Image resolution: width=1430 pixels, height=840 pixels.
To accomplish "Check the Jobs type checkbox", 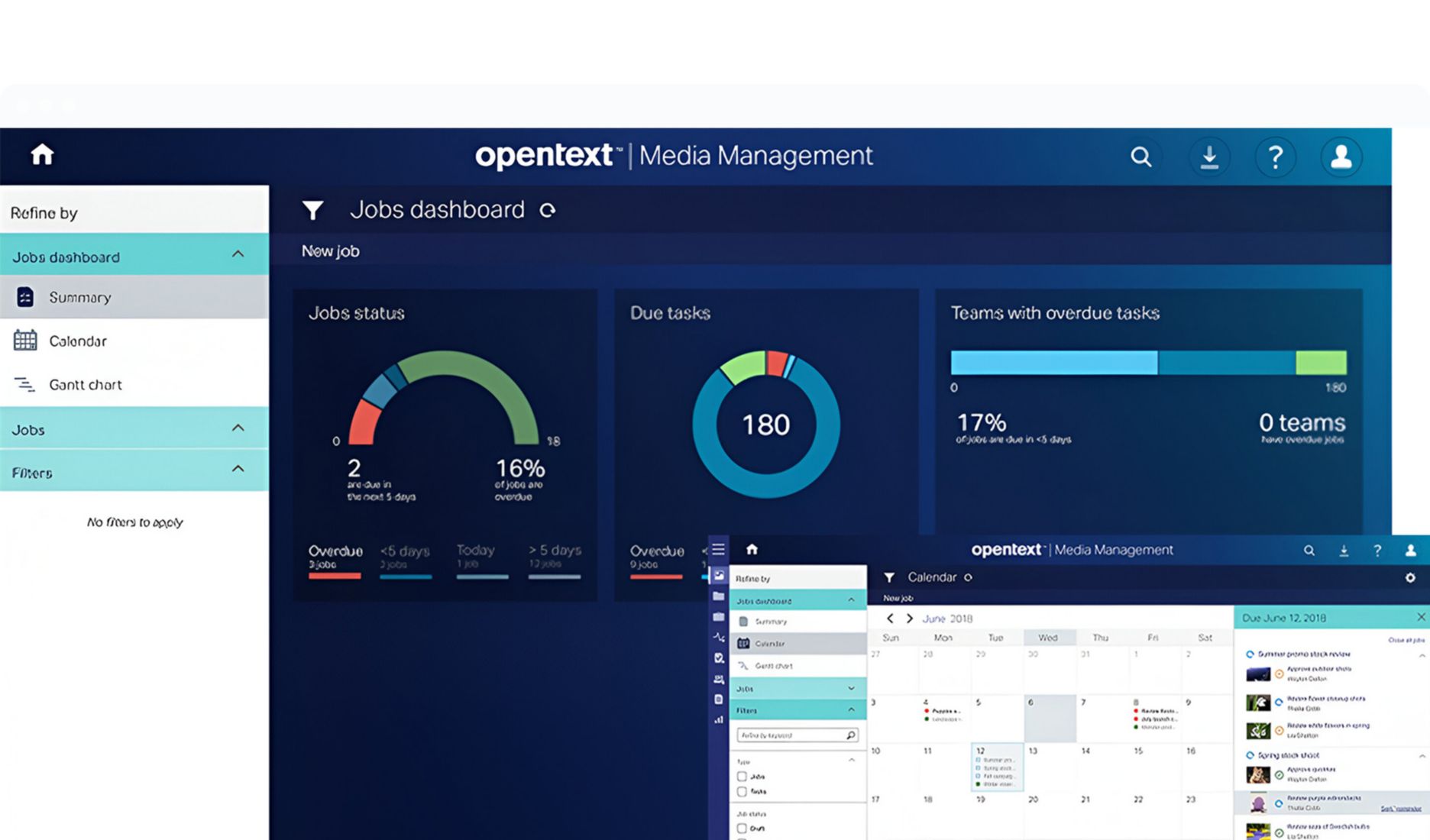I will 742,776.
